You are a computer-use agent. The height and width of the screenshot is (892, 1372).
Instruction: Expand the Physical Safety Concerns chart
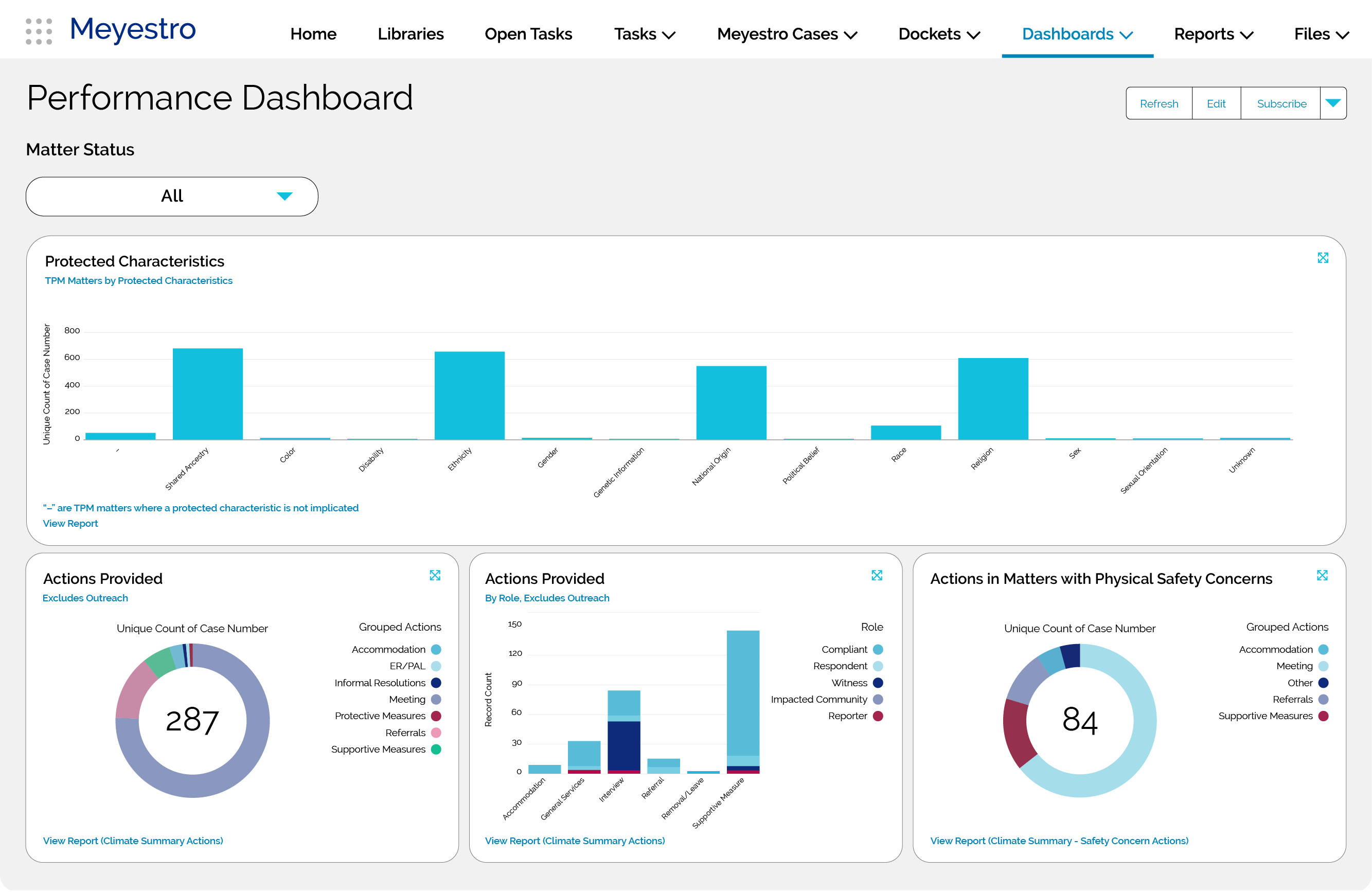pos(1322,576)
